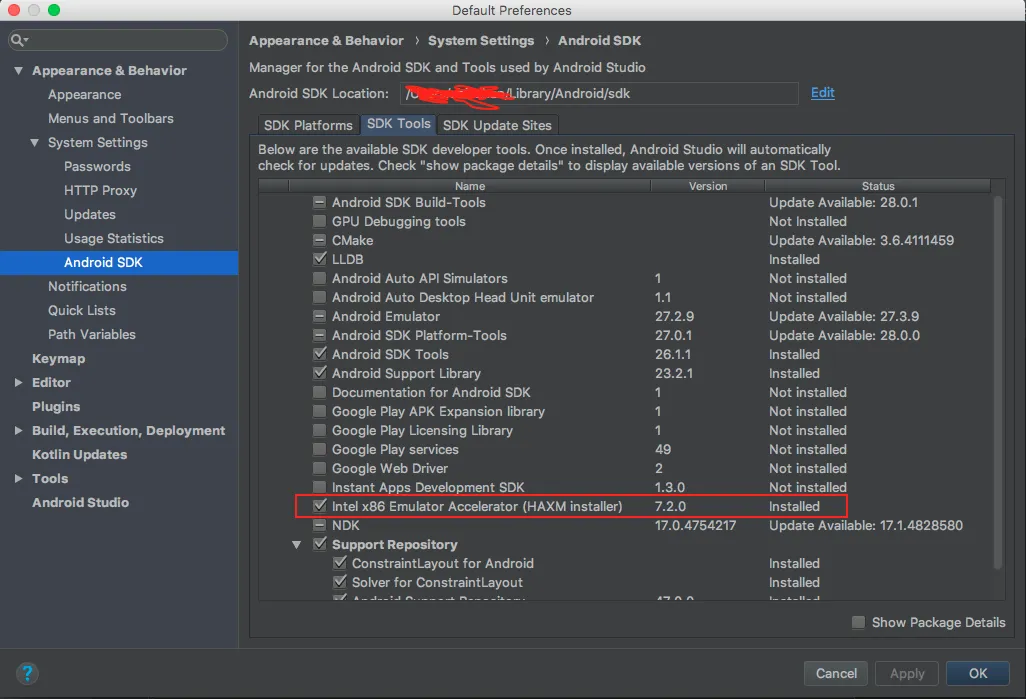The width and height of the screenshot is (1026, 699).
Task: Click the SDK tools list vertical scrollbar
Action: pos(998,382)
